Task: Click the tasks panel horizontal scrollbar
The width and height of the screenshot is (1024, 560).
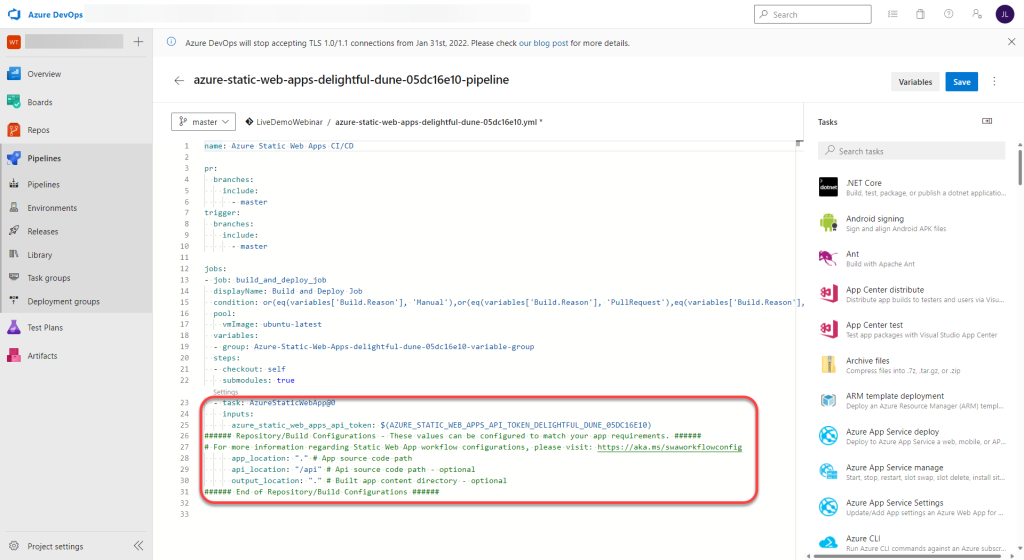Action: click(x=909, y=557)
